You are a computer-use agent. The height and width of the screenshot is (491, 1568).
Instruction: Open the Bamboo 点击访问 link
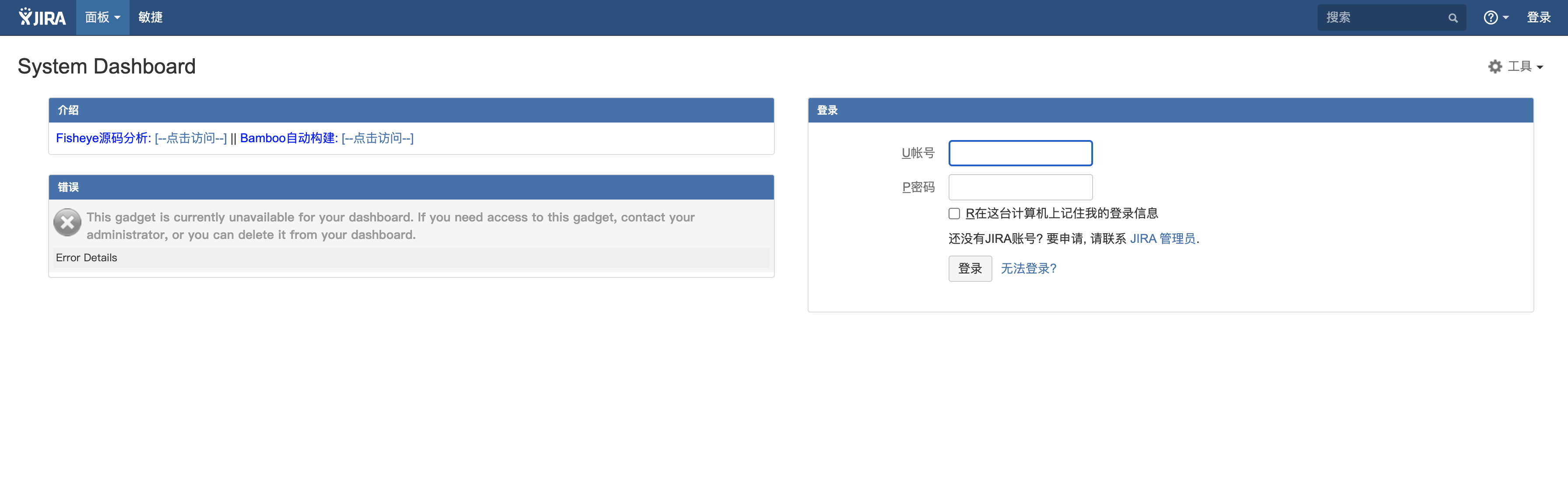377,138
